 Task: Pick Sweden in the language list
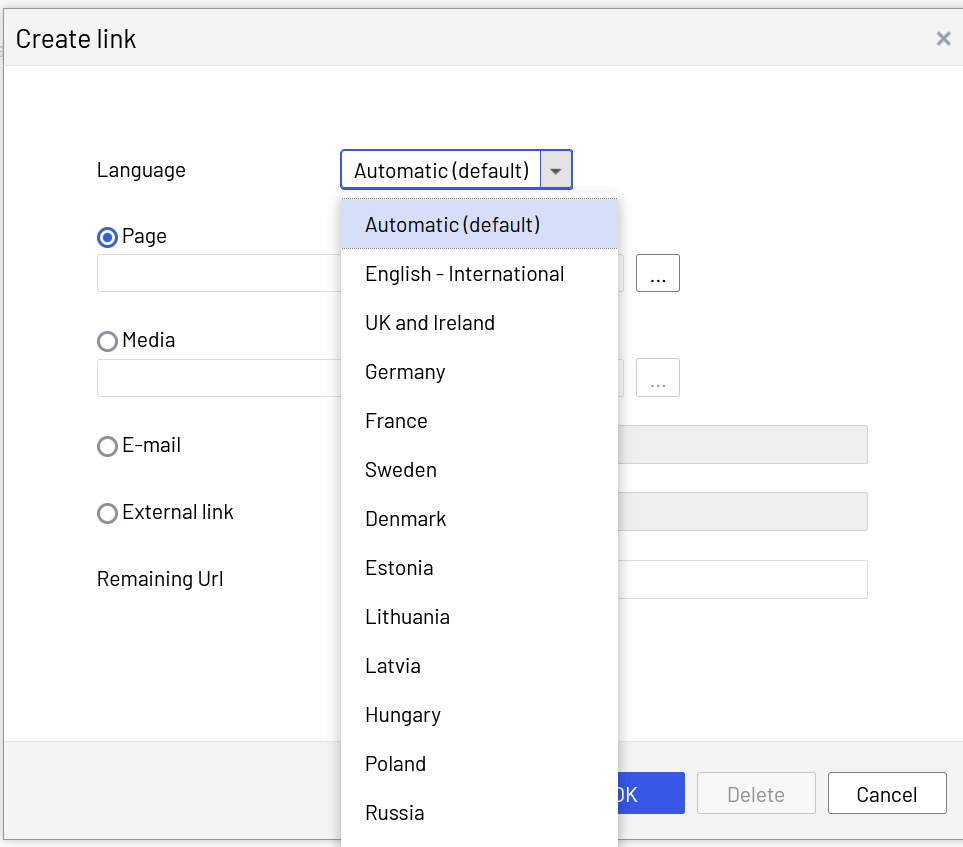pyautogui.click(x=401, y=470)
